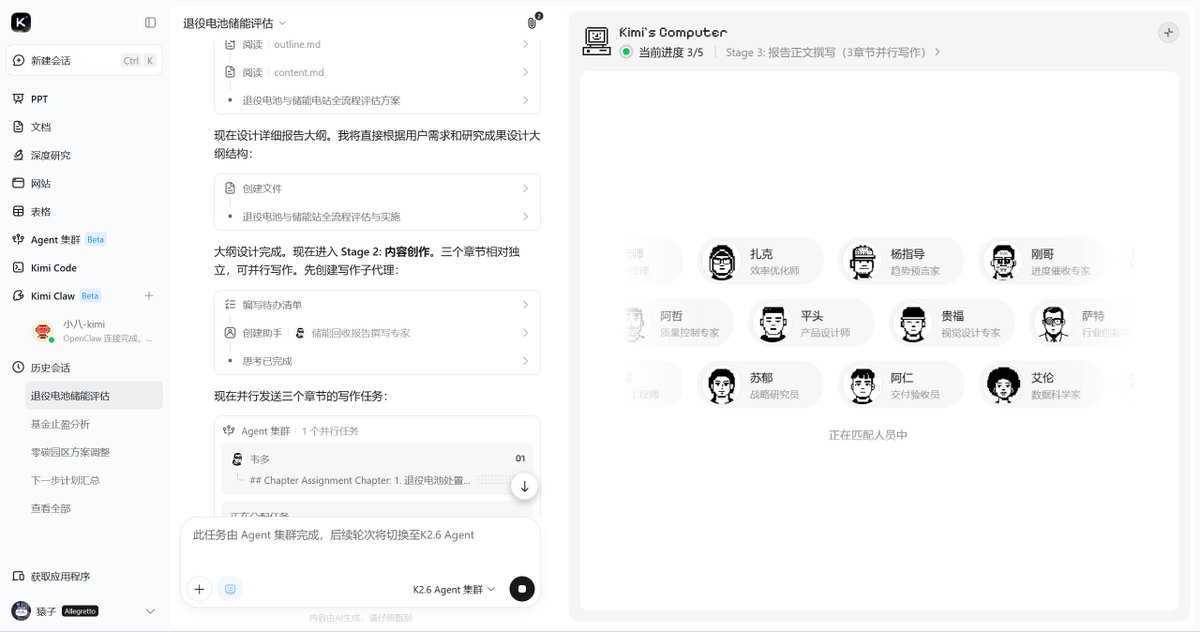Click the Agent 集群 parallel task header
Viewport: 1200px width, 632px height.
pyautogui.click(x=377, y=431)
